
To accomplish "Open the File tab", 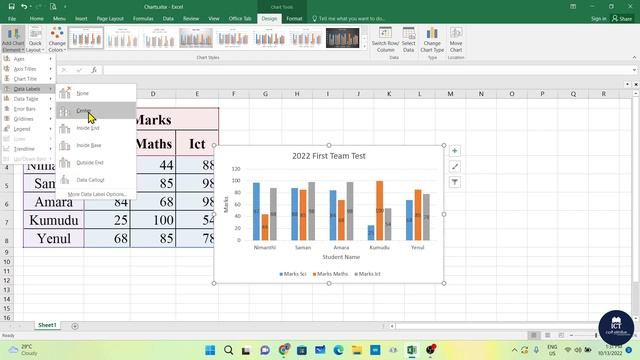I will (x=12, y=18).
